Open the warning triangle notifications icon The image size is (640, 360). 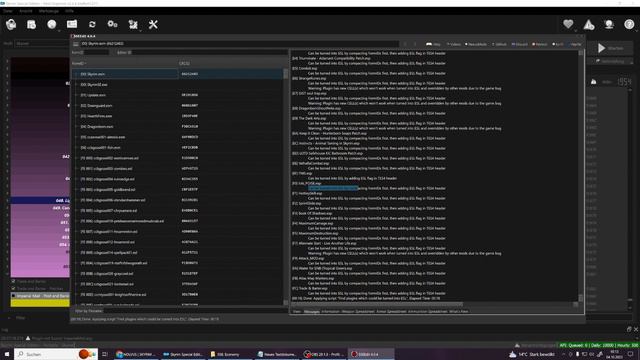coord(589,24)
